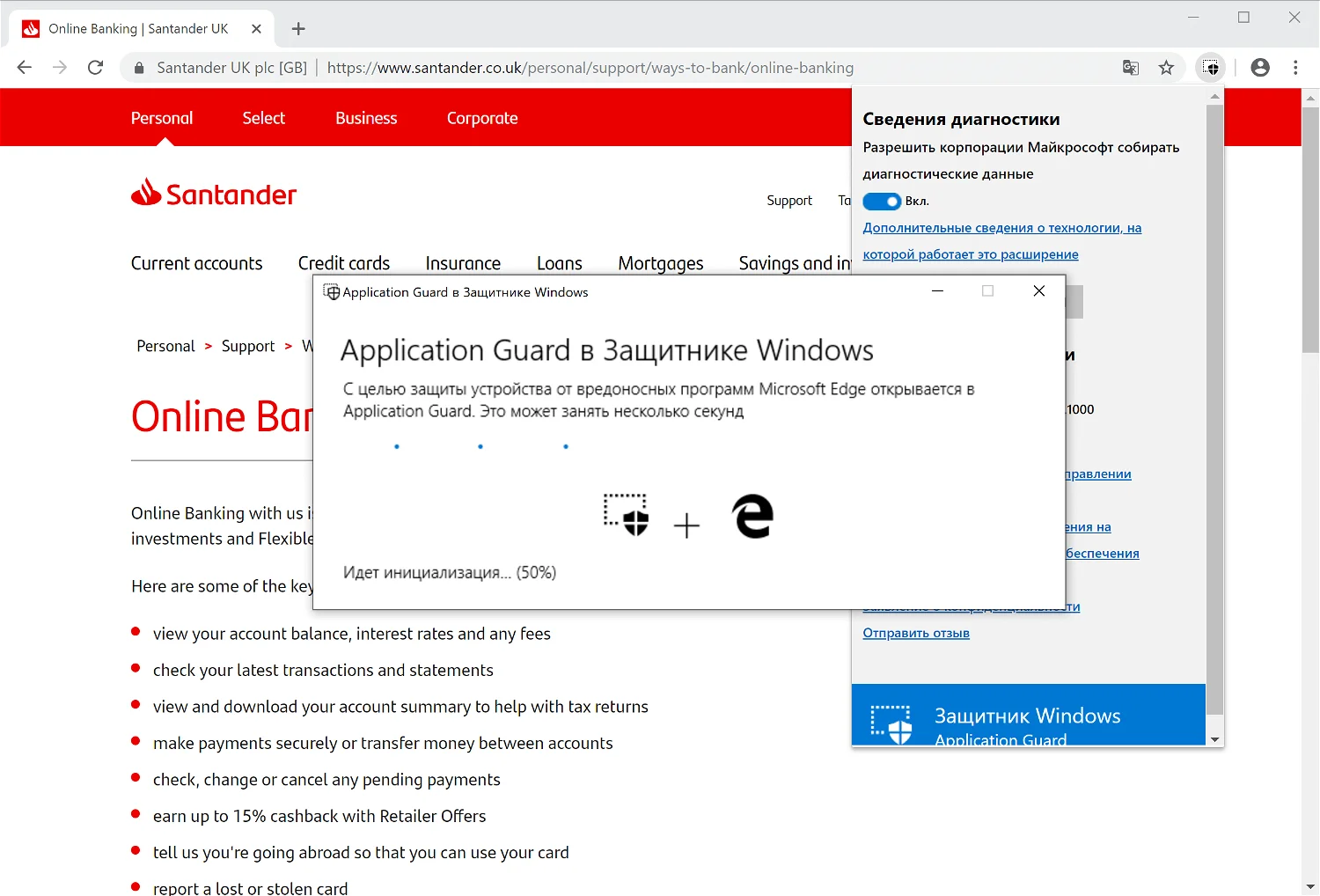
Task: Click the 'Защитник Windows' blue banner
Action: [x=1029, y=715]
